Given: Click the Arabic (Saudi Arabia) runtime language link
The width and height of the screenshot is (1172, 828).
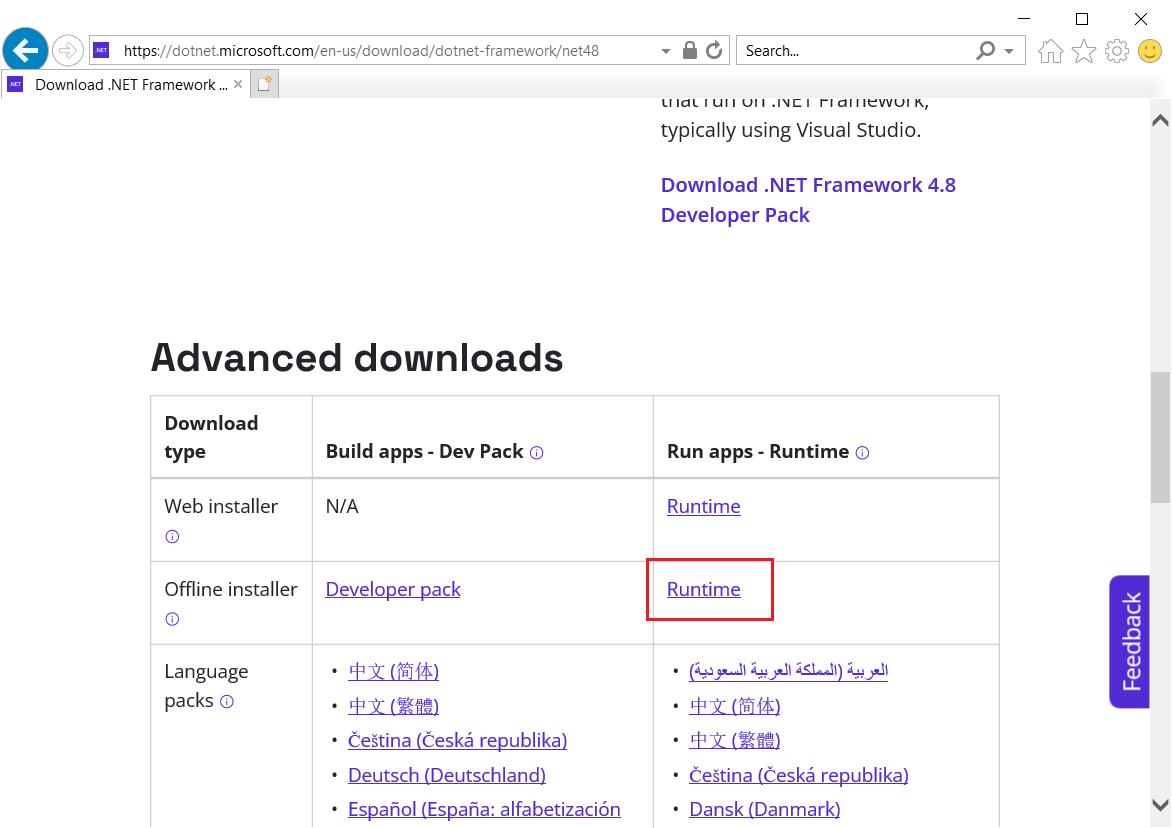Looking at the screenshot, I should click(x=789, y=670).
